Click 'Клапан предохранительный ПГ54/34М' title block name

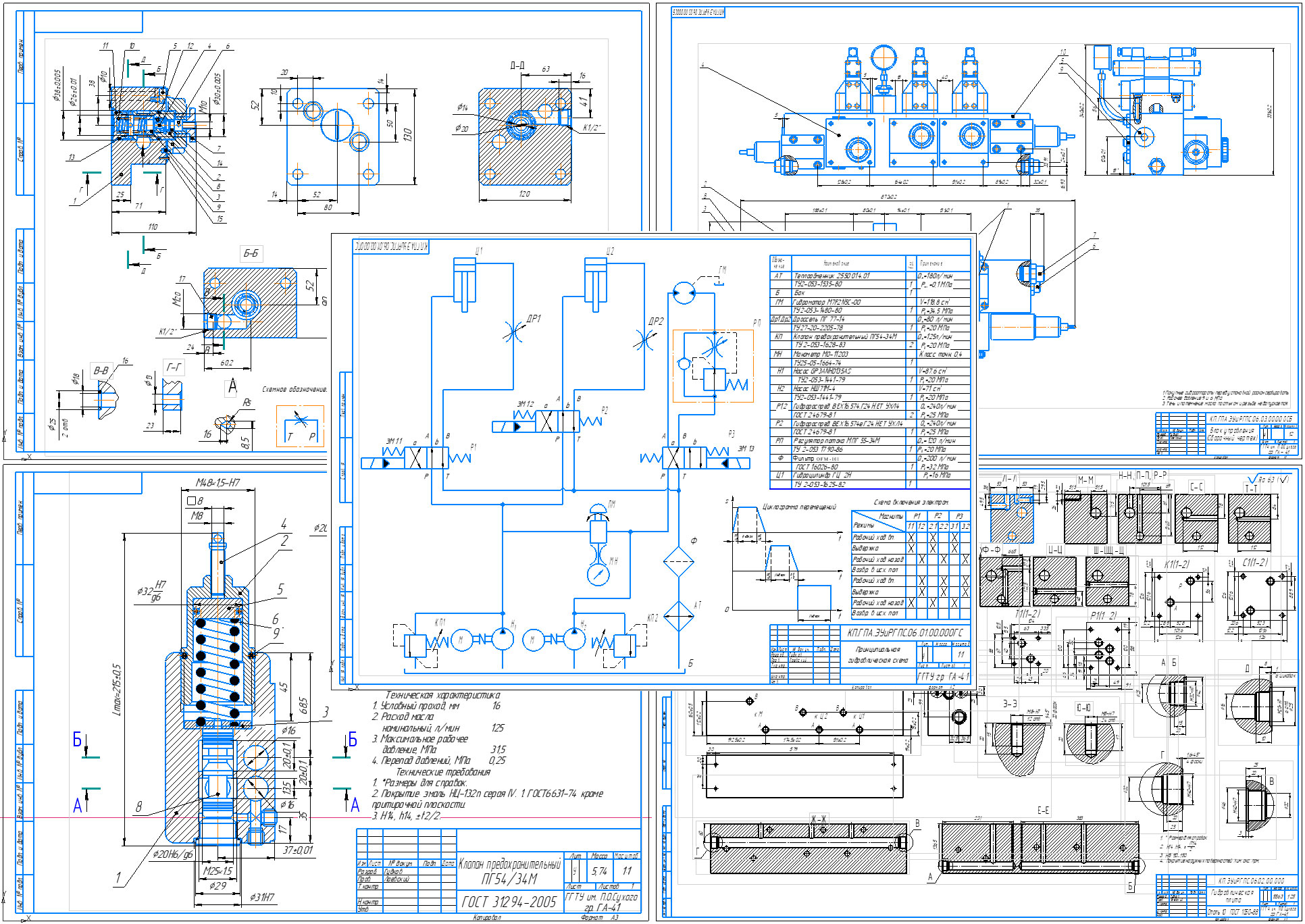click(509, 871)
